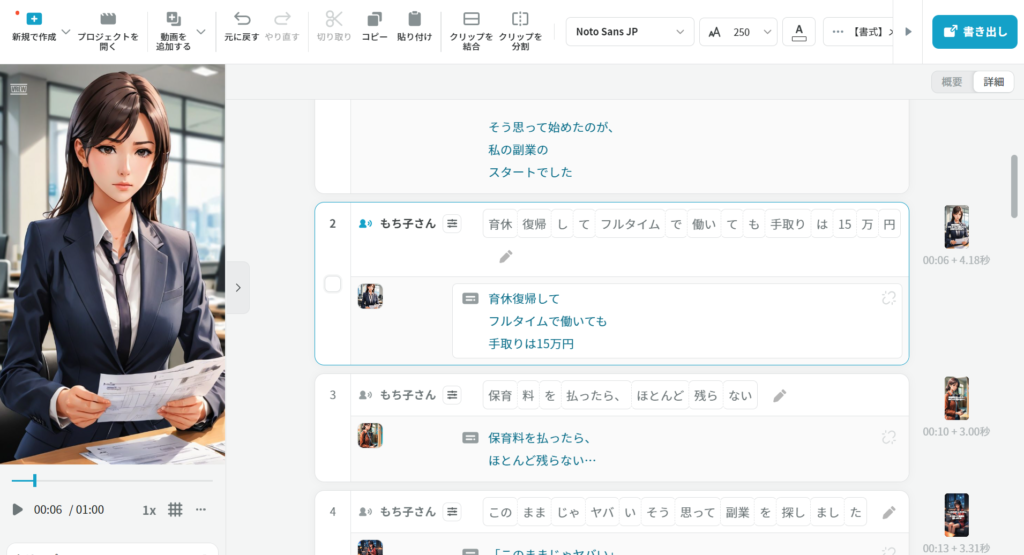This screenshot has height=555, width=1024.
Task: Open プロジェクトを開く project icon
Action: point(108,19)
